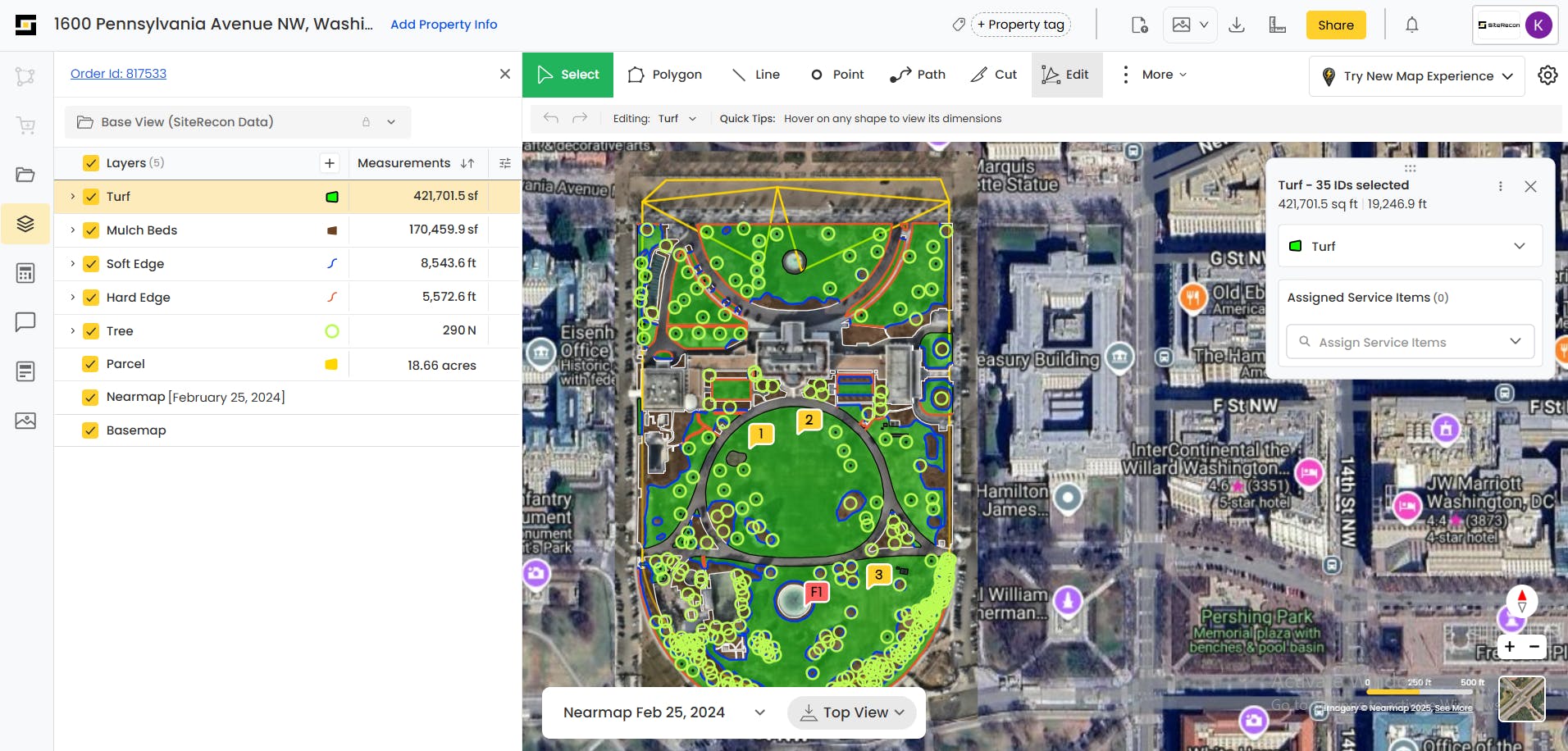Toggle the Basemap checkbox
Image resolution: width=1568 pixels, height=751 pixels.
click(x=91, y=430)
